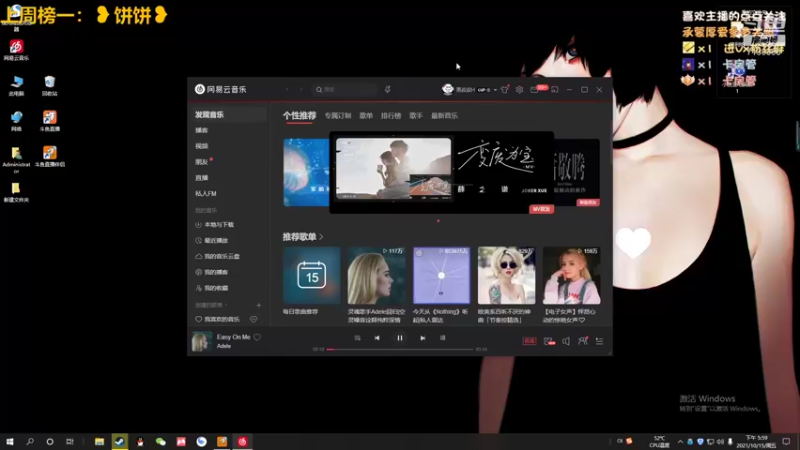Image resolution: width=800 pixels, height=450 pixels.
Task: Switch to the 歌手 tab
Action: (x=416, y=116)
